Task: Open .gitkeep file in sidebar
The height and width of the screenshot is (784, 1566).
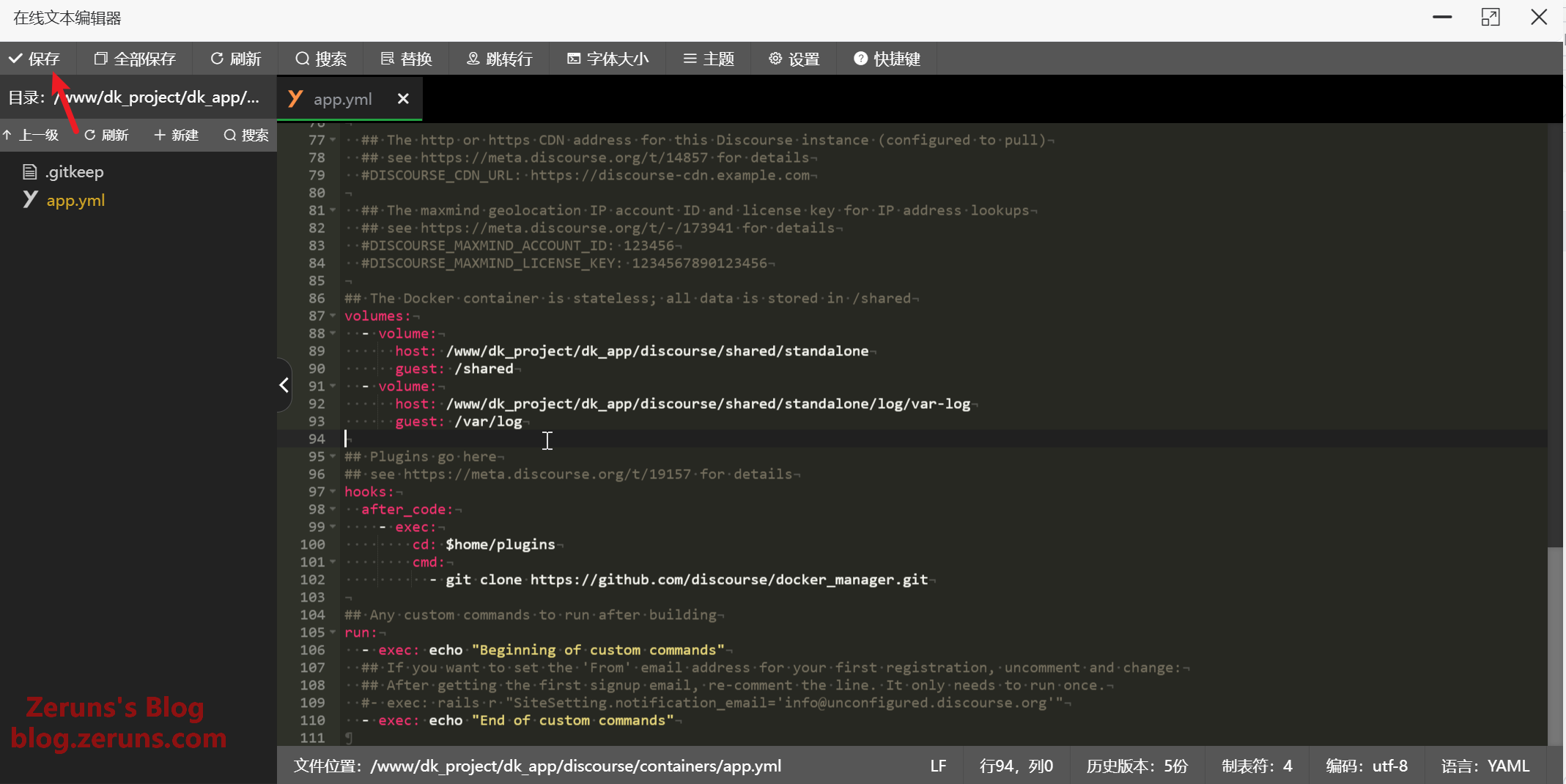Action: (x=74, y=172)
